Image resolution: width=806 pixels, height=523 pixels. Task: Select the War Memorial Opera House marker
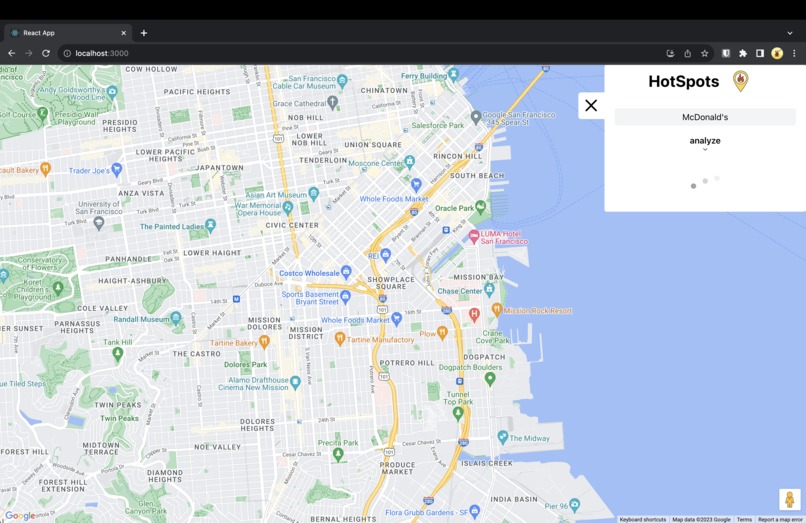288,208
